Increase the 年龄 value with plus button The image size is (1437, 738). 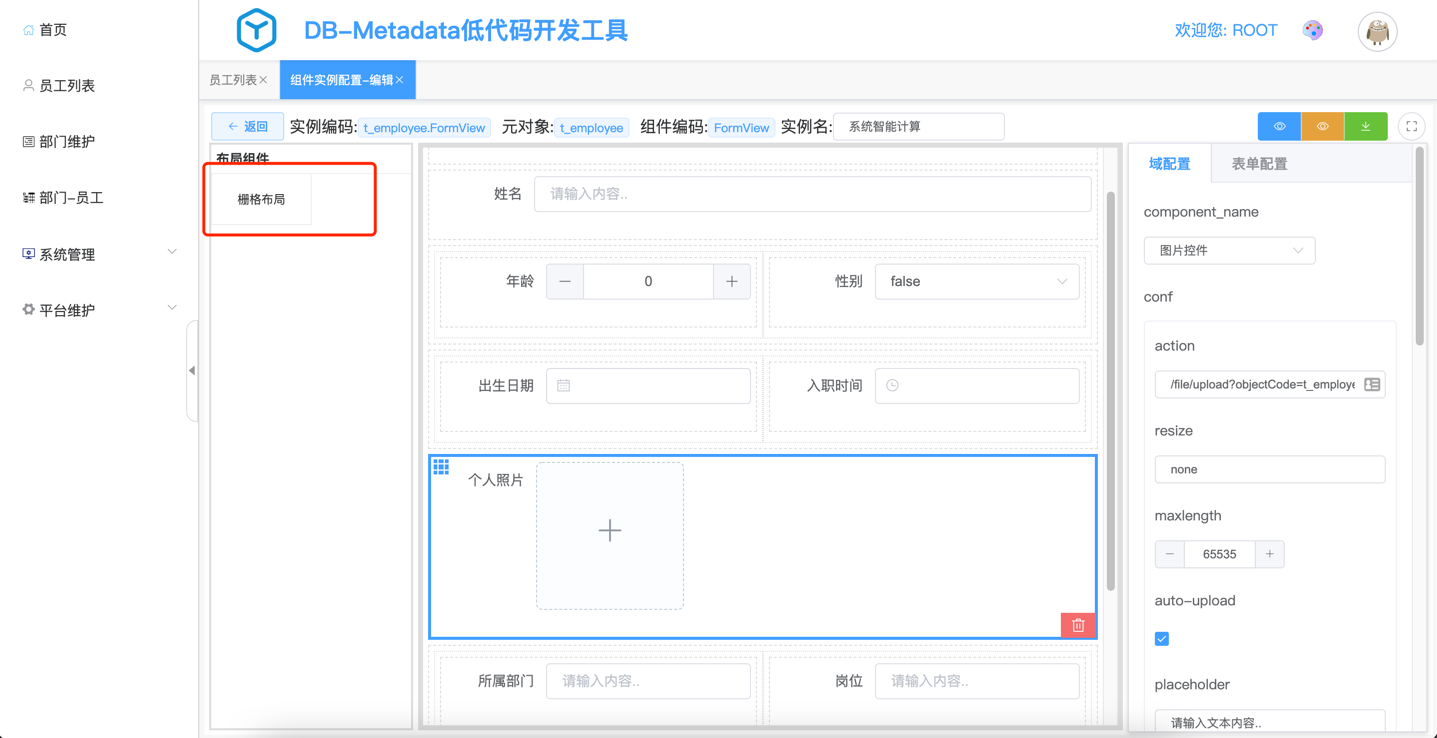coord(732,282)
